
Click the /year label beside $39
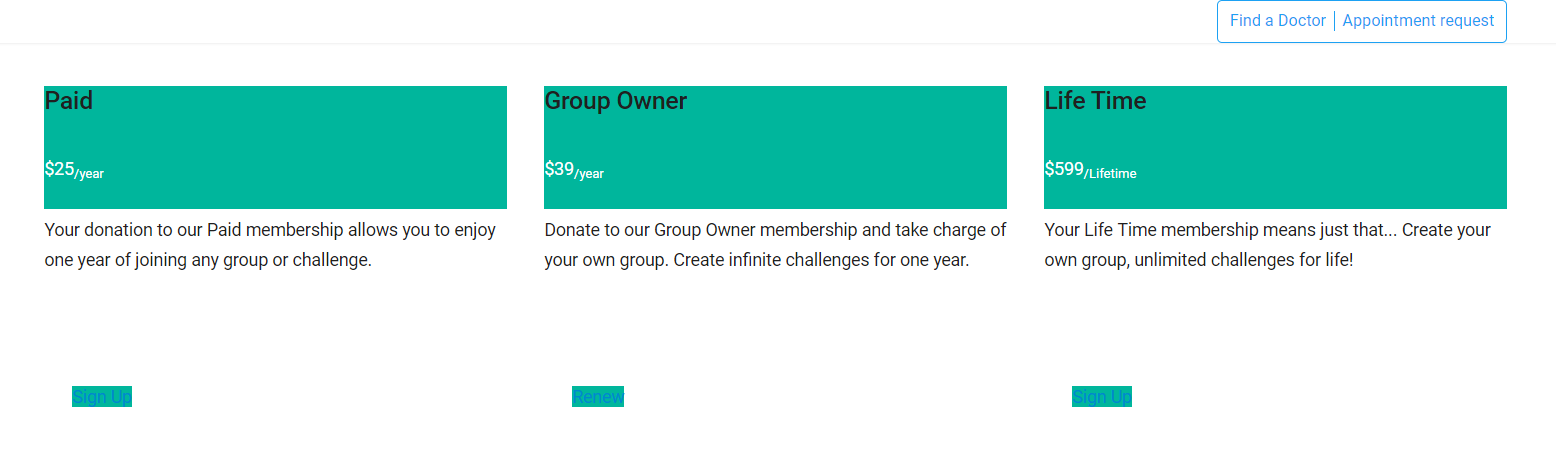pyautogui.click(x=589, y=174)
